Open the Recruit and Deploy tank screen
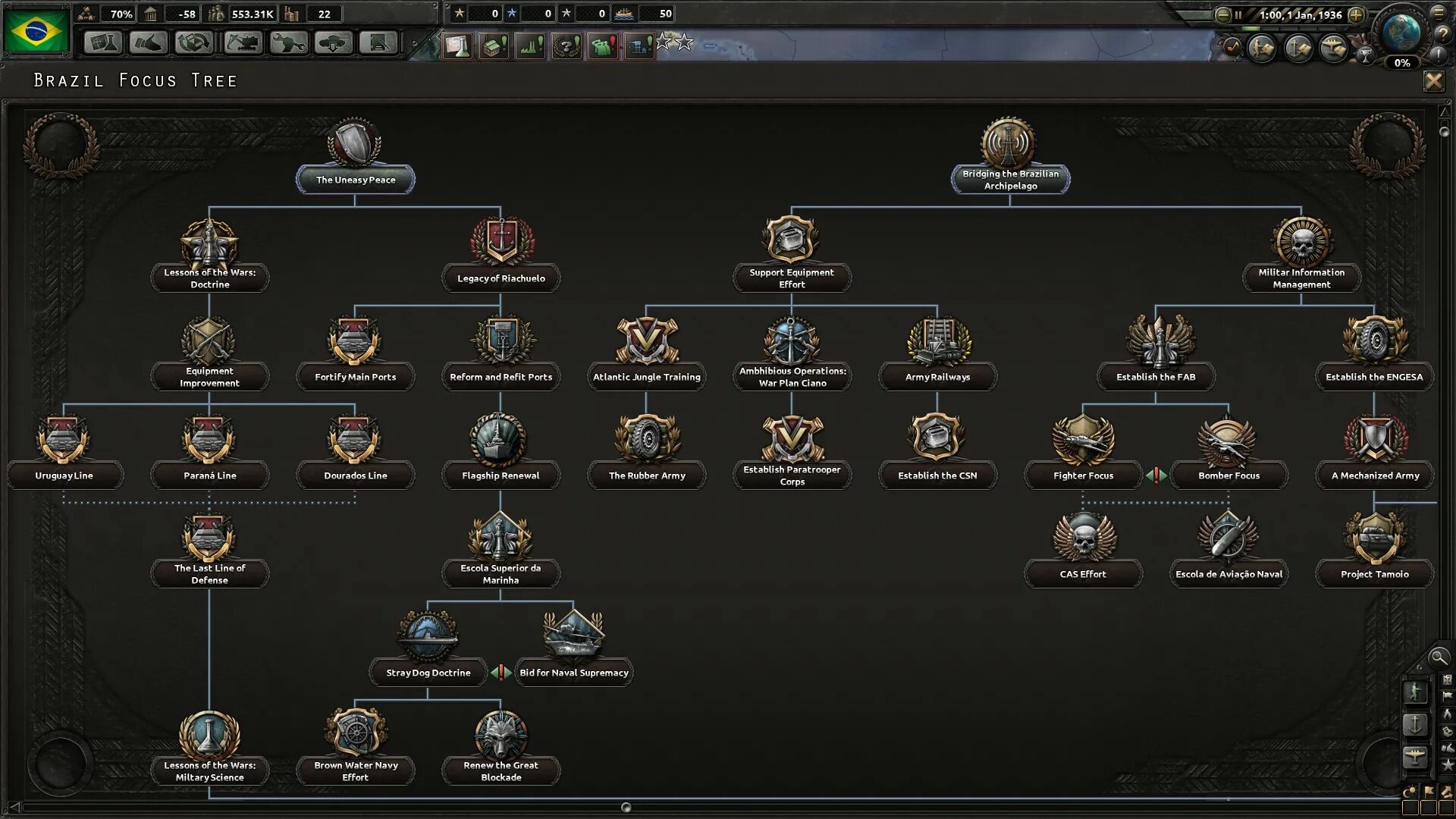The width and height of the screenshot is (1456, 819). [x=333, y=42]
